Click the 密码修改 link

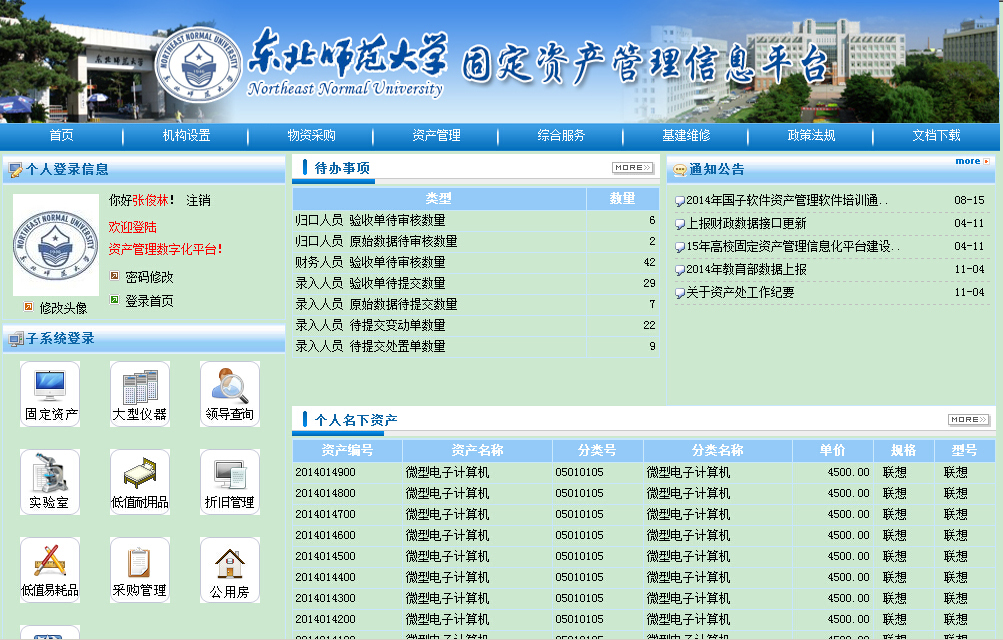point(149,277)
